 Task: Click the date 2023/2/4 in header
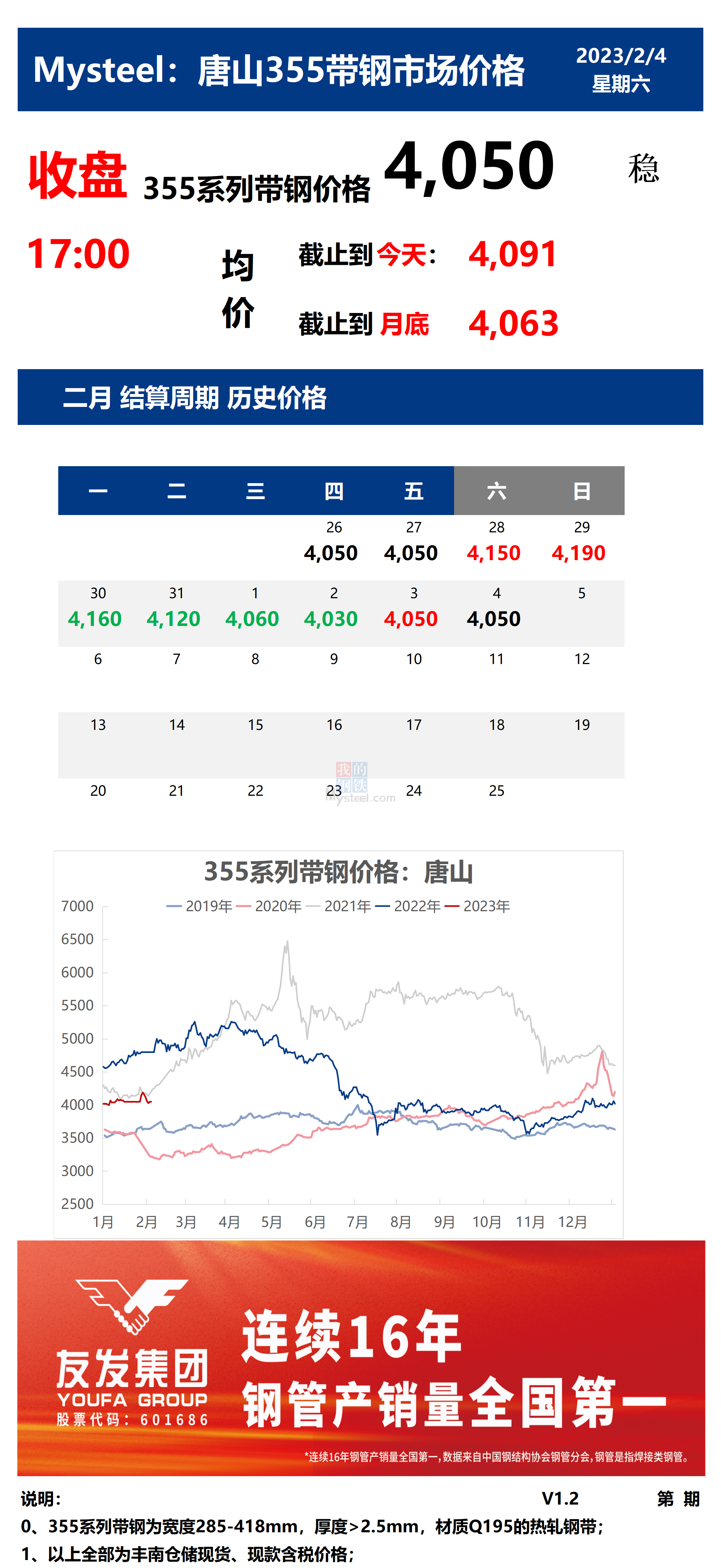click(x=621, y=56)
